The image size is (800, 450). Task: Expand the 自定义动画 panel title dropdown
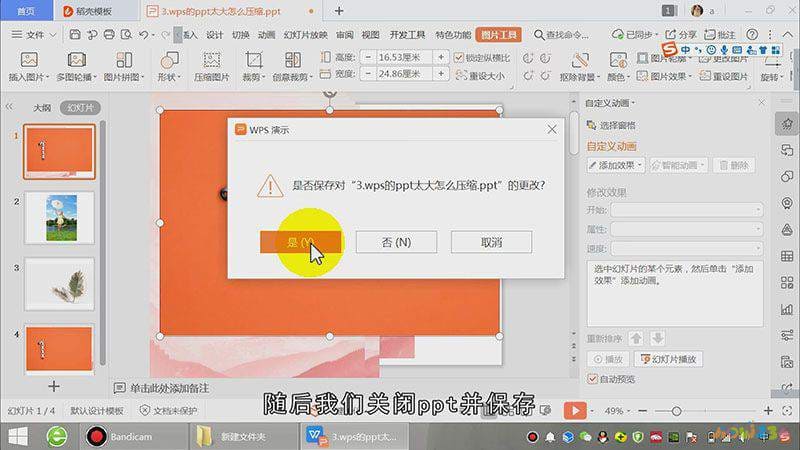[x=610, y=104]
